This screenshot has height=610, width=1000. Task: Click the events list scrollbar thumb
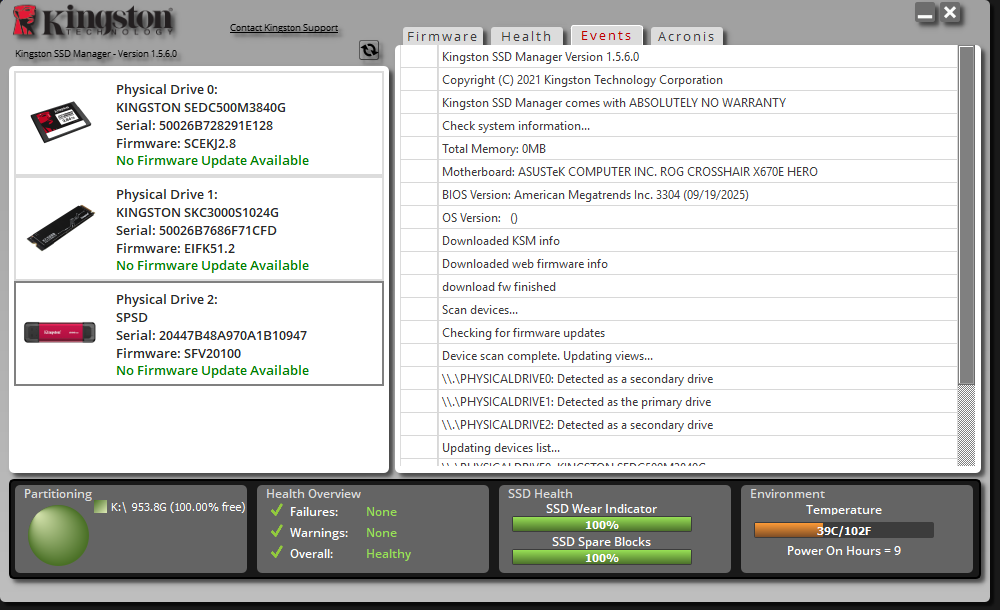point(967,215)
